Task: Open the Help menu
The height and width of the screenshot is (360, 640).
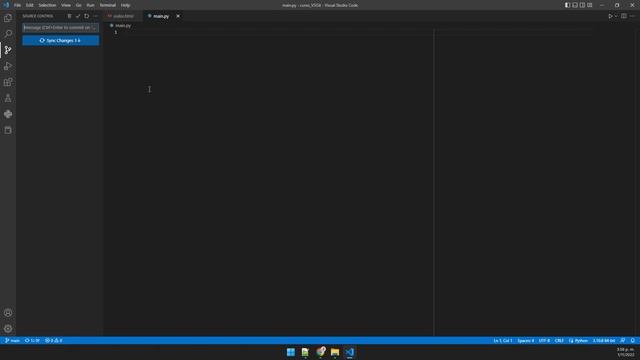Action: [125, 5]
